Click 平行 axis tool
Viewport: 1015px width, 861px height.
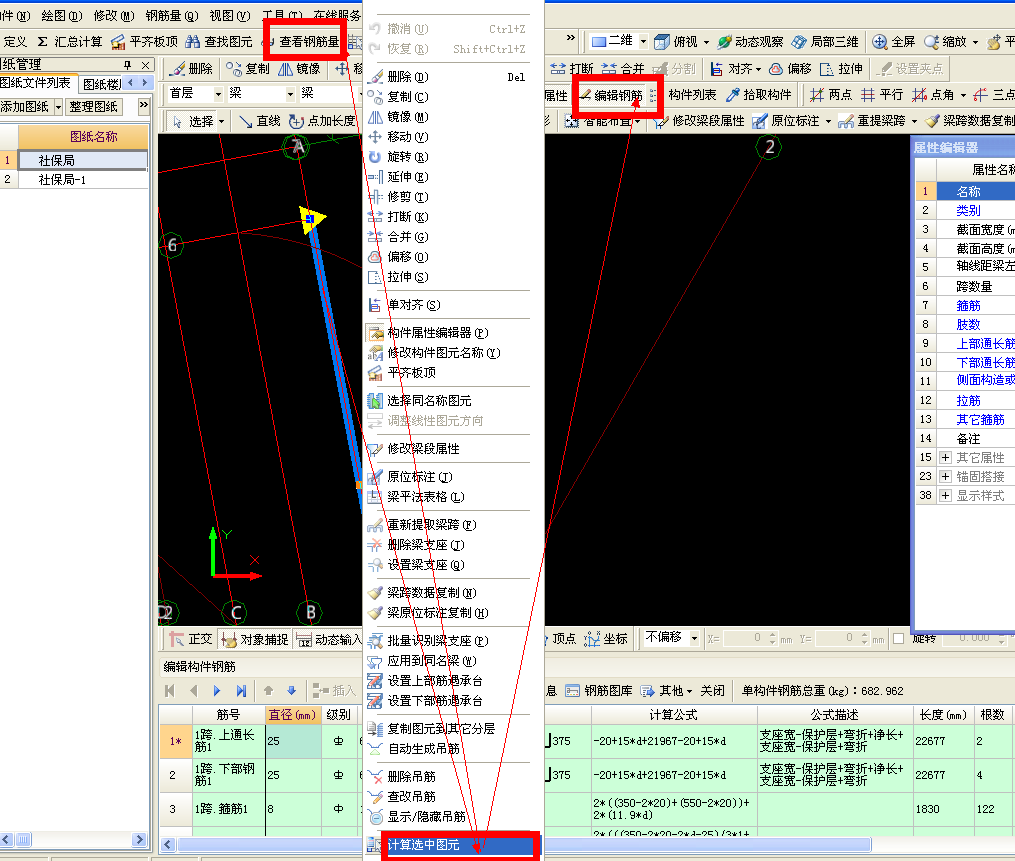(882, 95)
